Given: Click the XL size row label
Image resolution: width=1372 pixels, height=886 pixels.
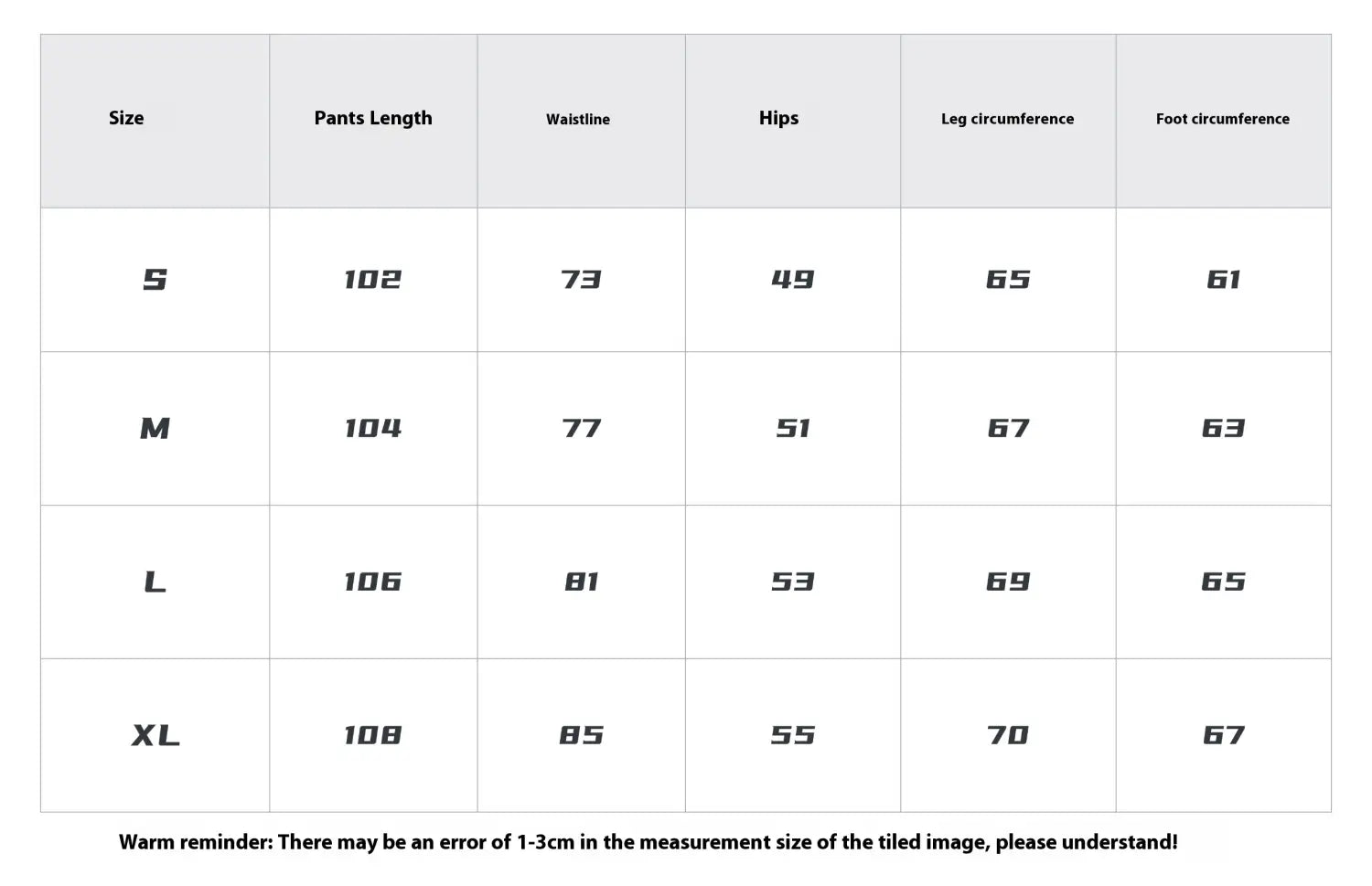Looking at the screenshot, I should (x=155, y=735).
